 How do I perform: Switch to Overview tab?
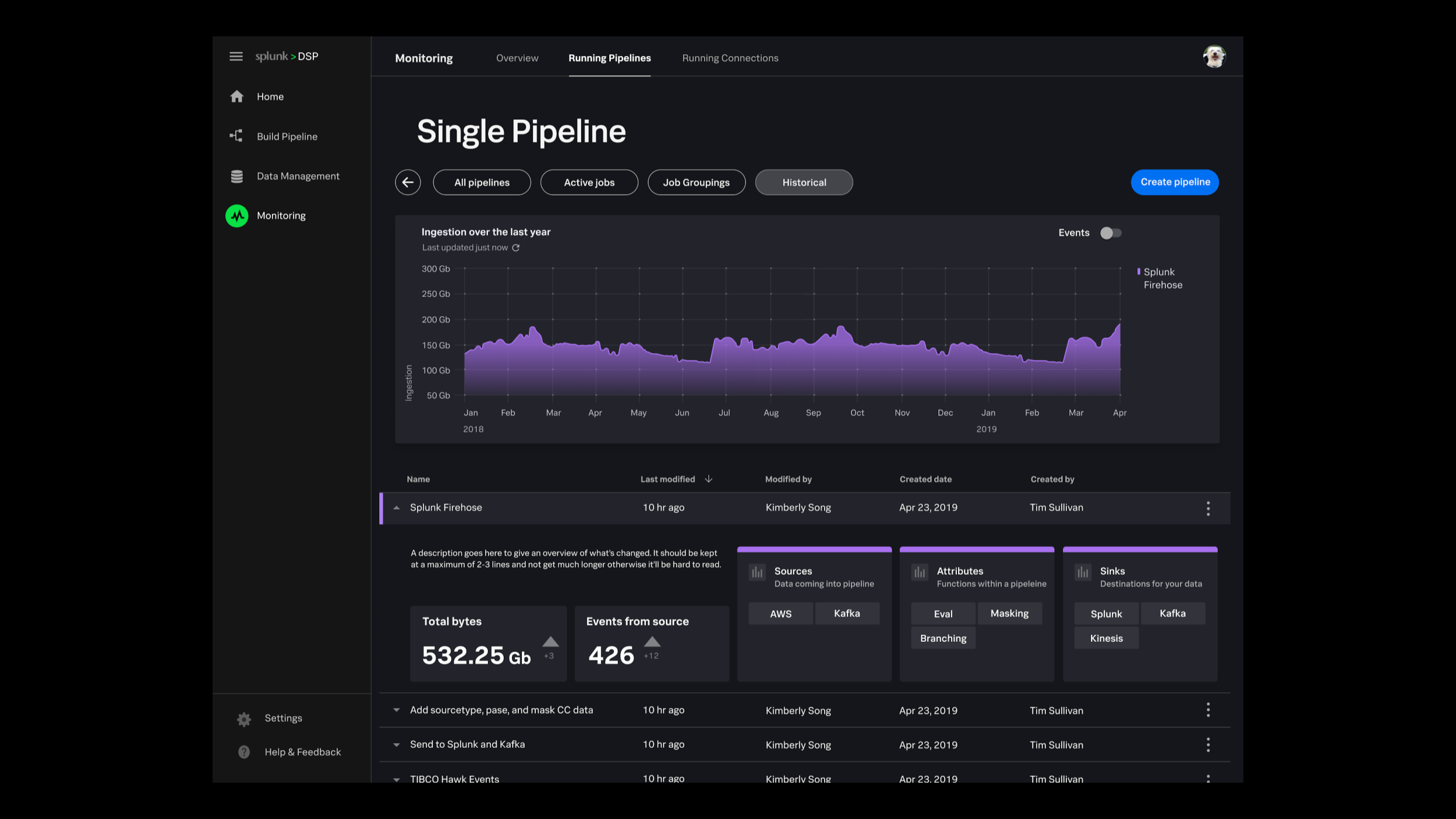(x=517, y=58)
